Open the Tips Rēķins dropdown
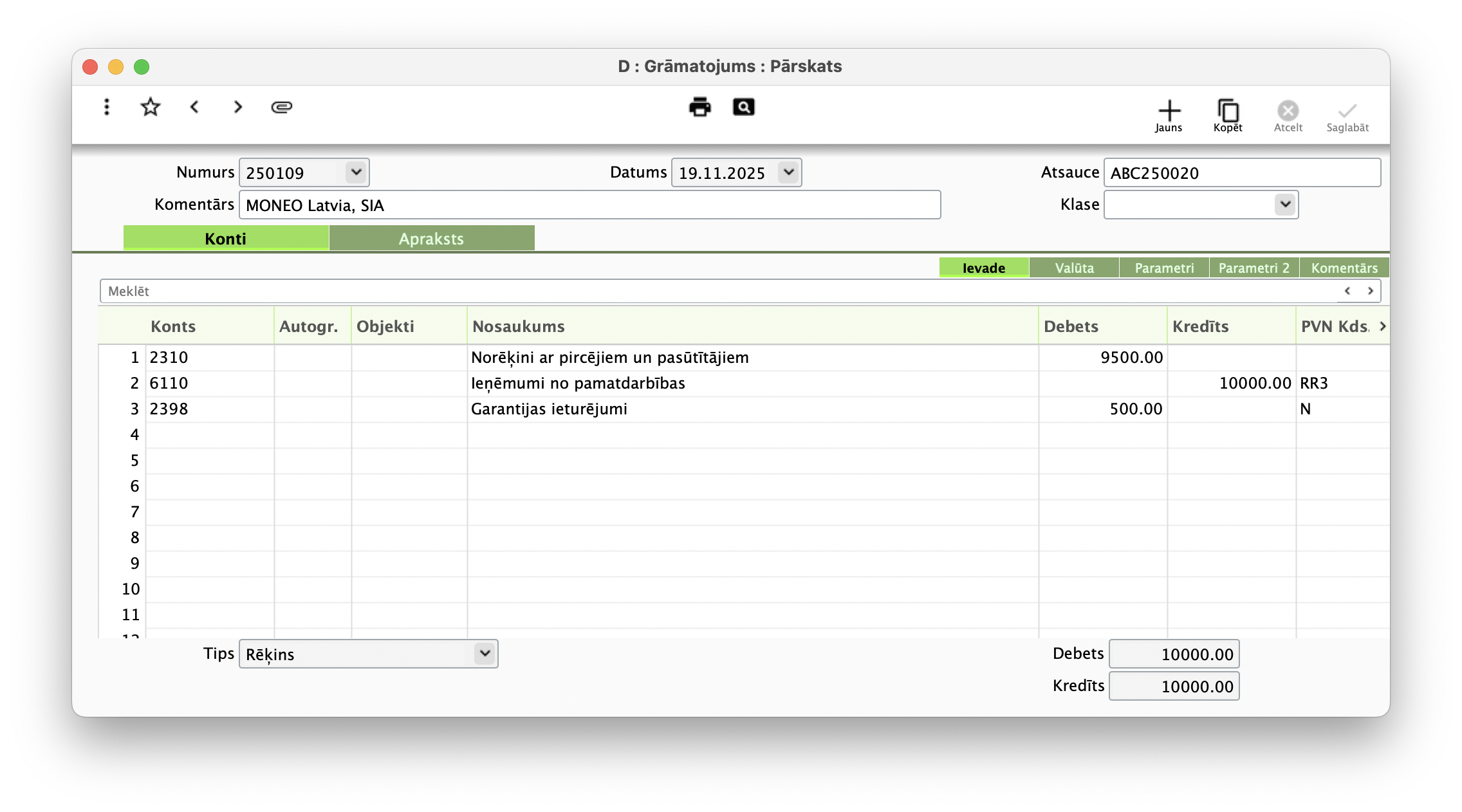Viewport: 1462px width, 812px height. pyautogui.click(x=485, y=654)
